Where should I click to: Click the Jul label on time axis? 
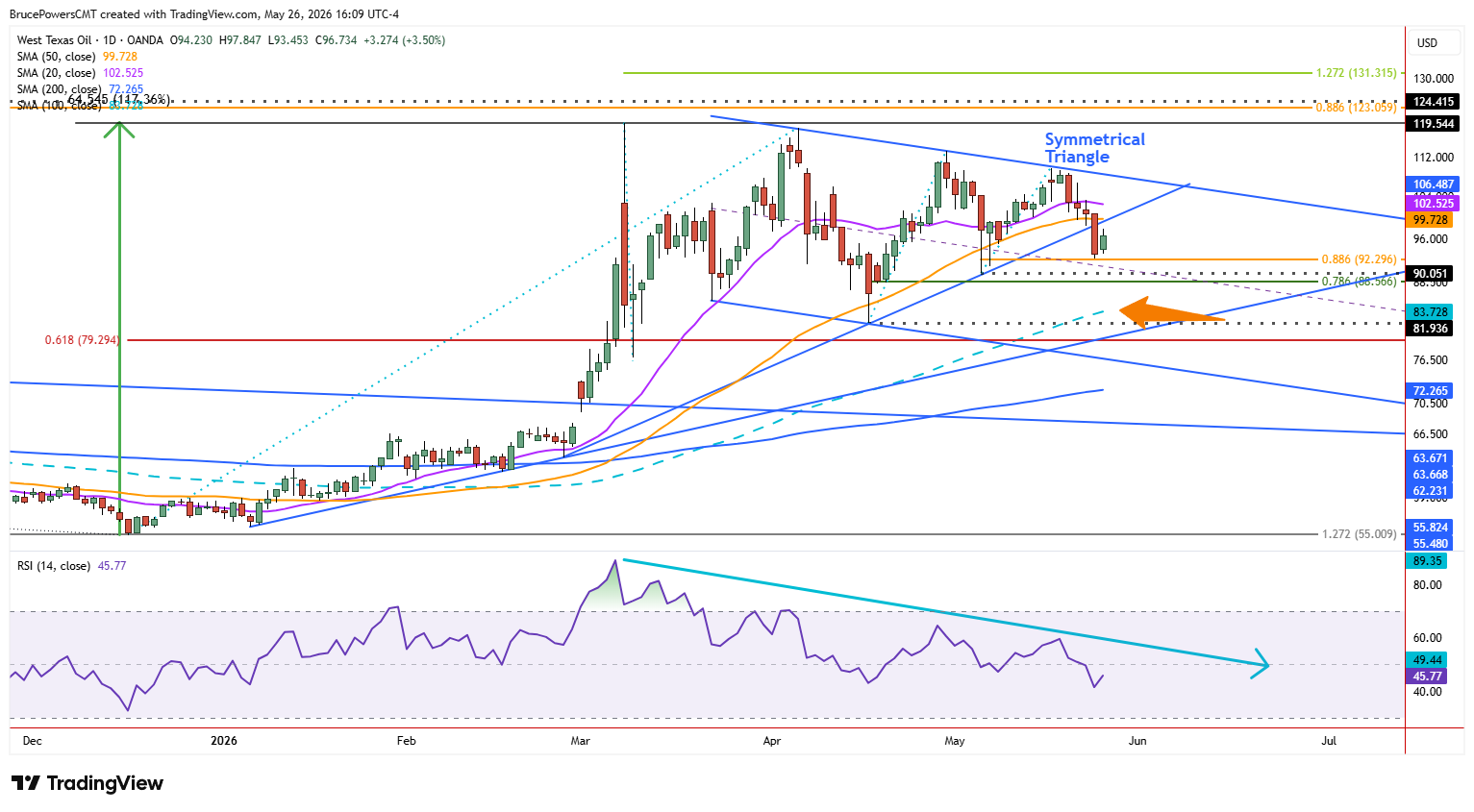pyautogui.click(x=1329, y=741)
